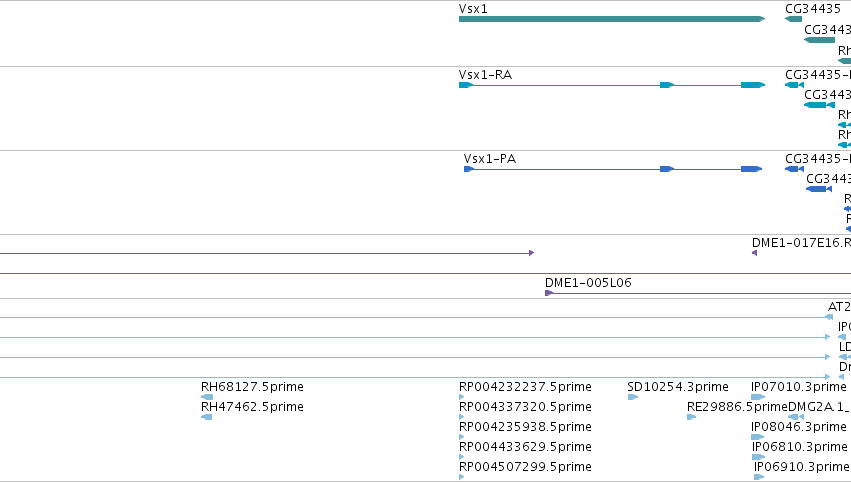This screenshot has height=482, width=851.
Task: Select the RH68127.5prime EST arrow
Action: pyautogui.click(x=206, y=397)
